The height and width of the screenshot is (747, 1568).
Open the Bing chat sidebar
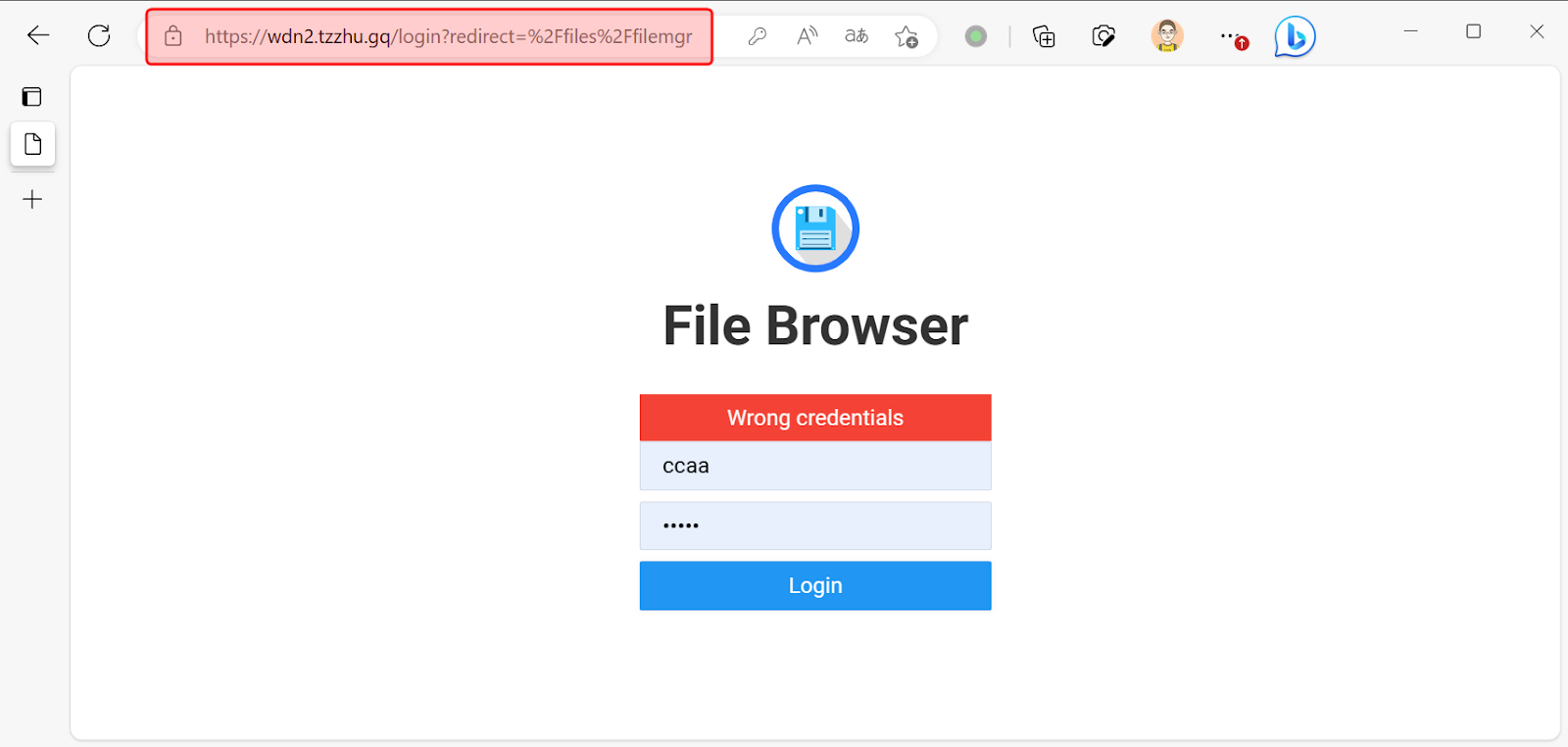(1295, 37)
